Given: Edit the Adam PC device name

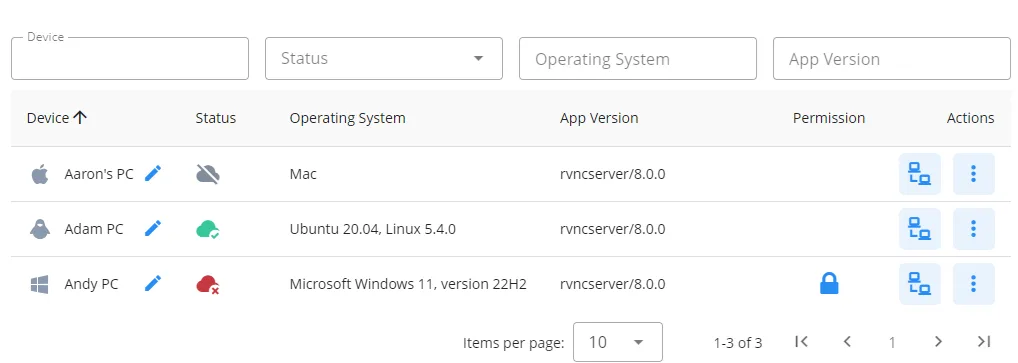Looking at the screenshot, I should (153, 229).
